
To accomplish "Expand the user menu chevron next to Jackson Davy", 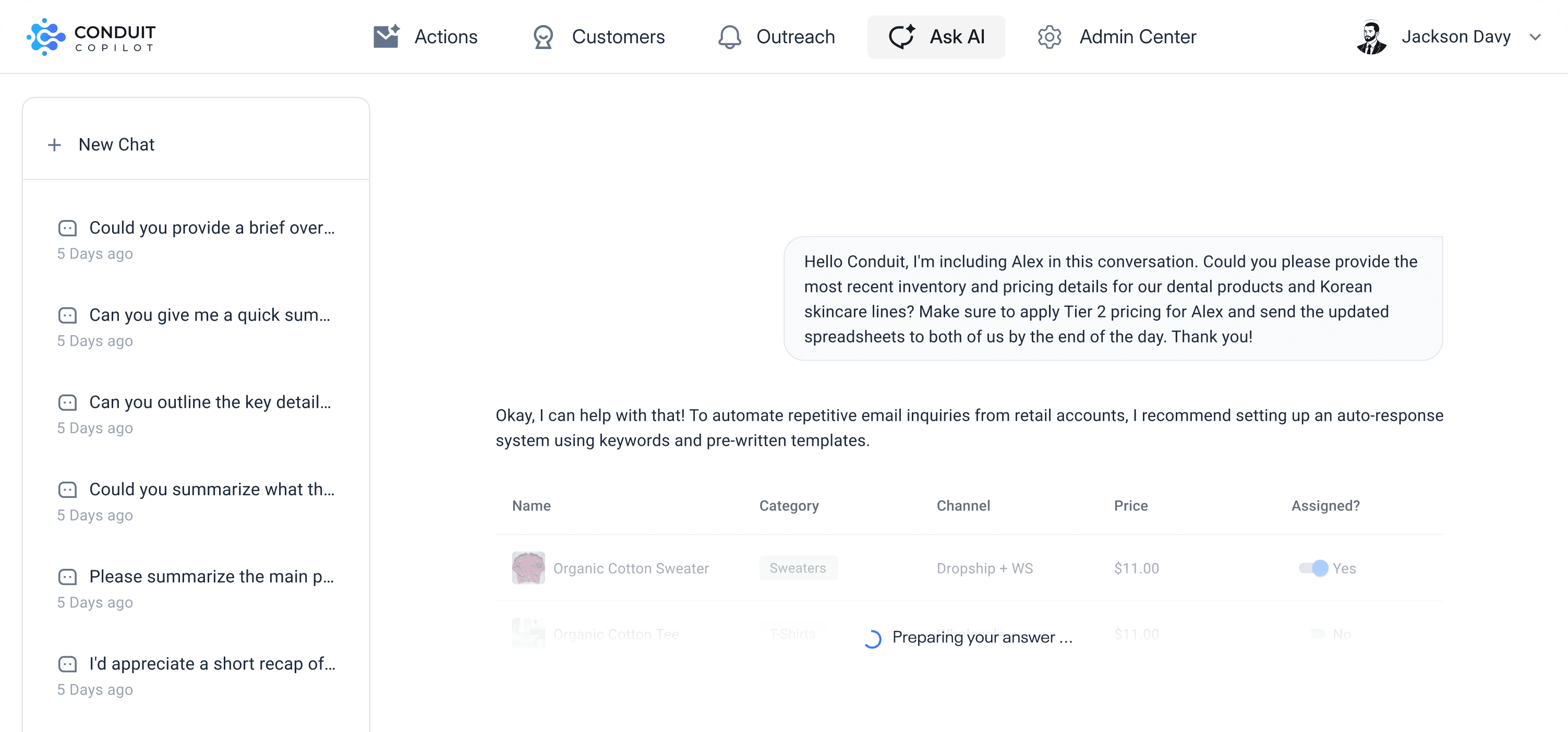I will point(1535,37).
